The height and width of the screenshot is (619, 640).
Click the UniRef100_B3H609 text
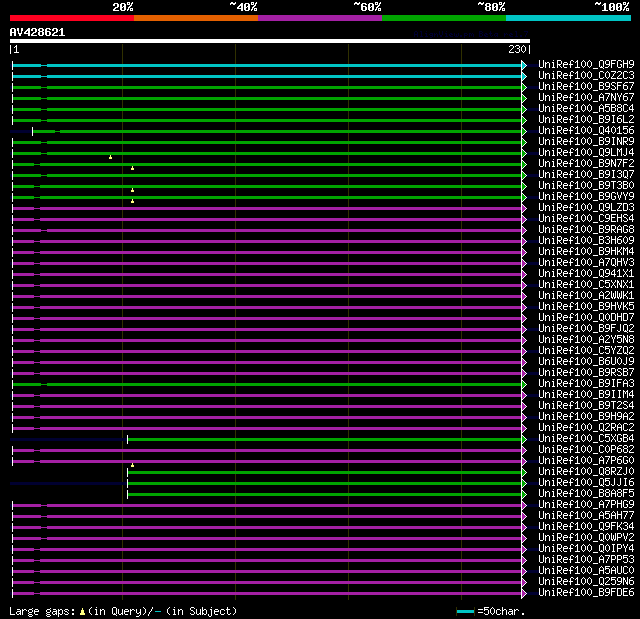[x=586, y=241]
